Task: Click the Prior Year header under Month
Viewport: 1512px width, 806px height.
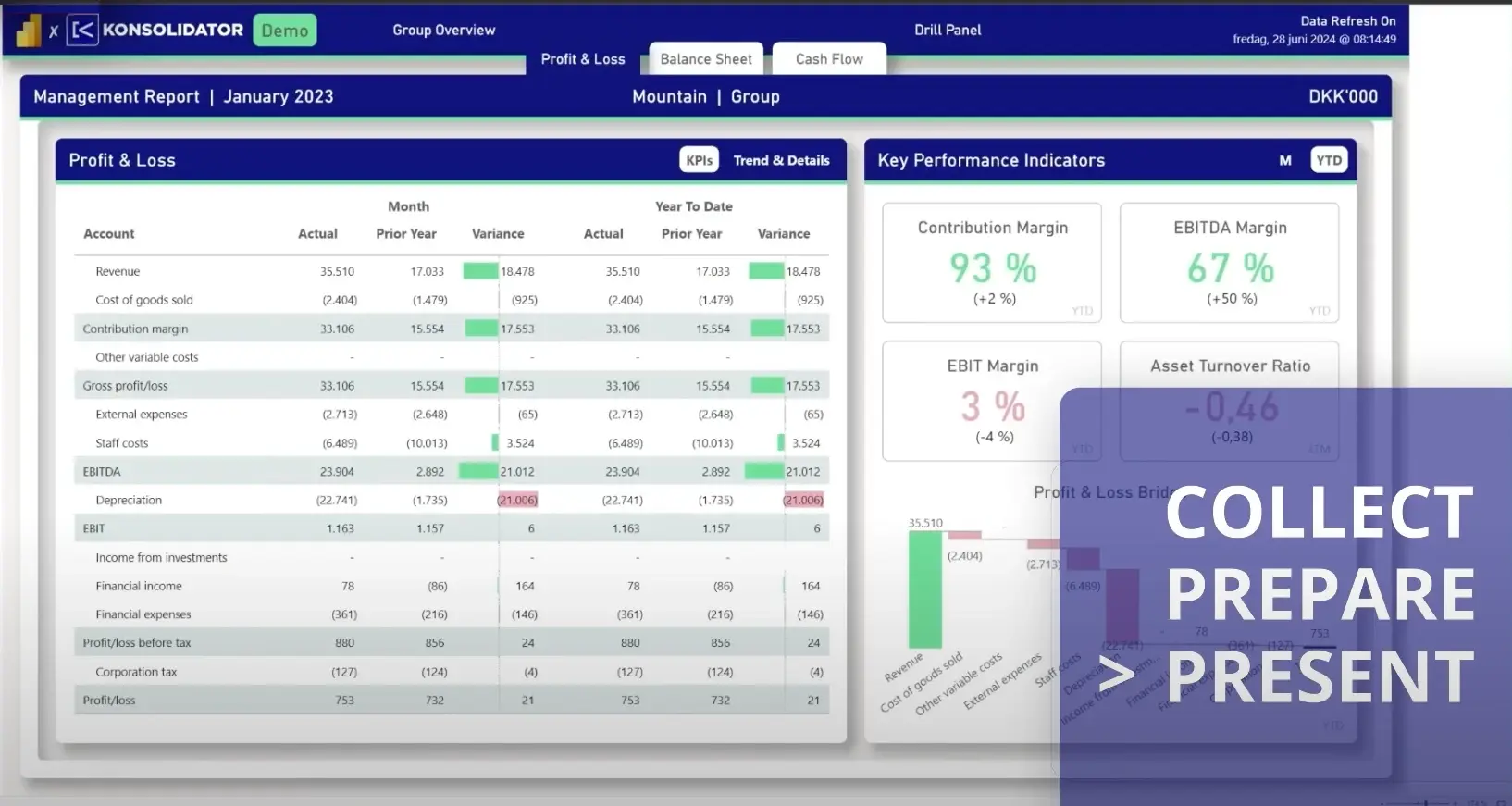Action: (x=406, y=234)
